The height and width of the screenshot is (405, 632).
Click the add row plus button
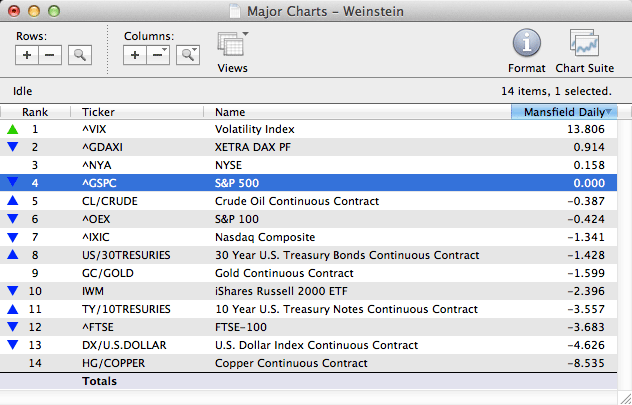click(27, 54)
